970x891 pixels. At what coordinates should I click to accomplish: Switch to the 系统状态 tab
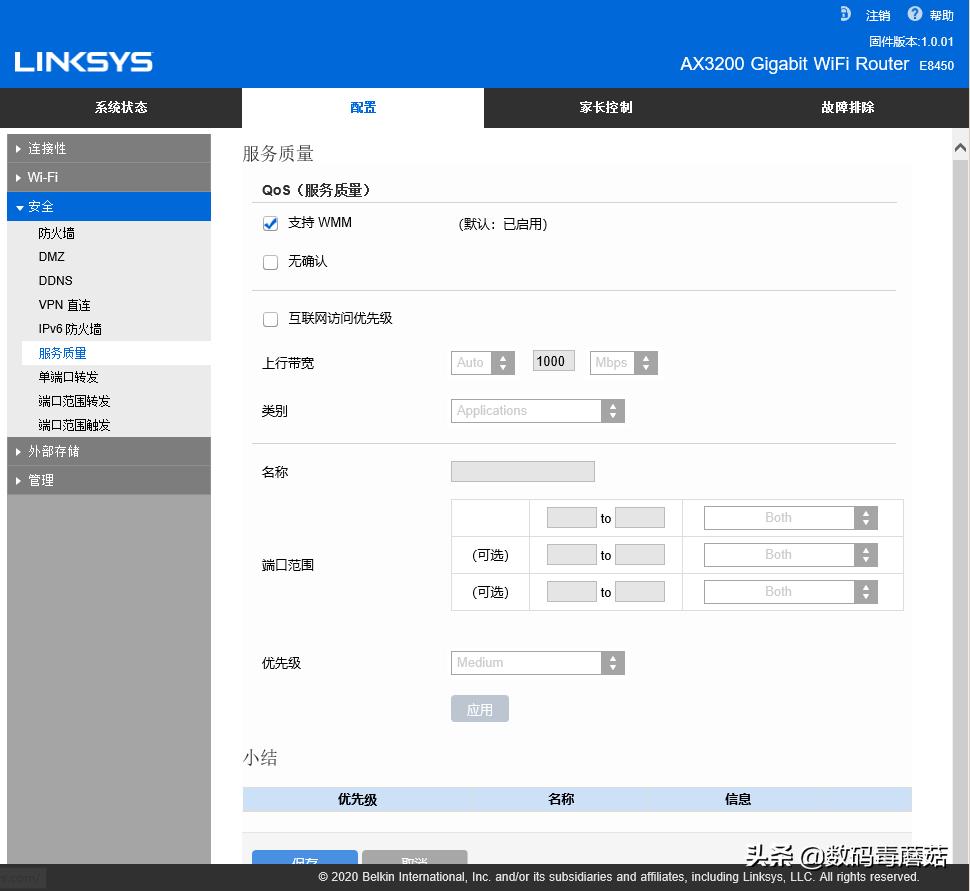tap(120, 107)
